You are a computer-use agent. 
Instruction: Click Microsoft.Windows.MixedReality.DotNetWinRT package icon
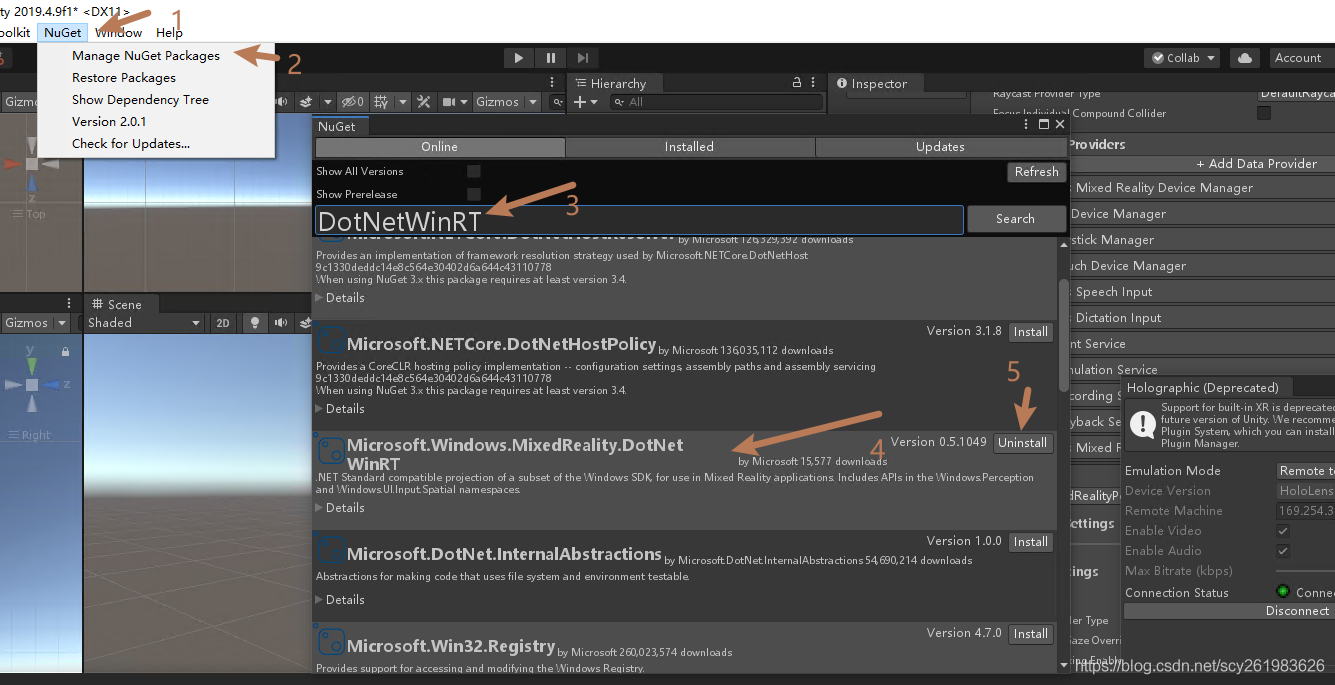[x=331, y=450]
